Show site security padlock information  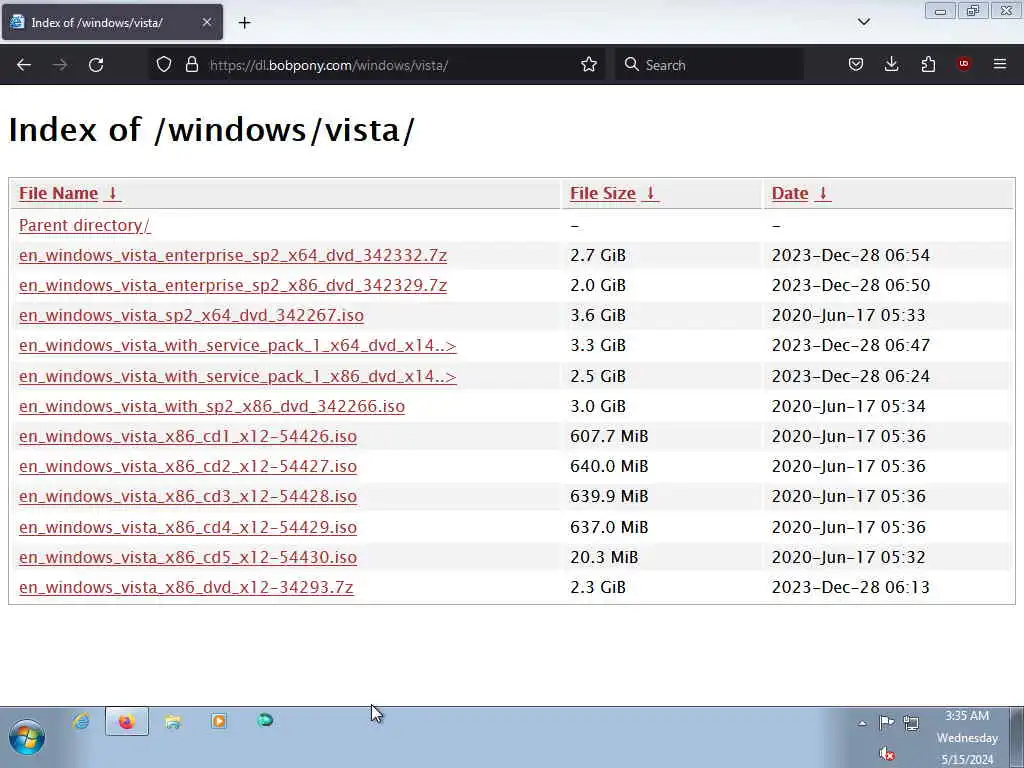tap(191, 65)
